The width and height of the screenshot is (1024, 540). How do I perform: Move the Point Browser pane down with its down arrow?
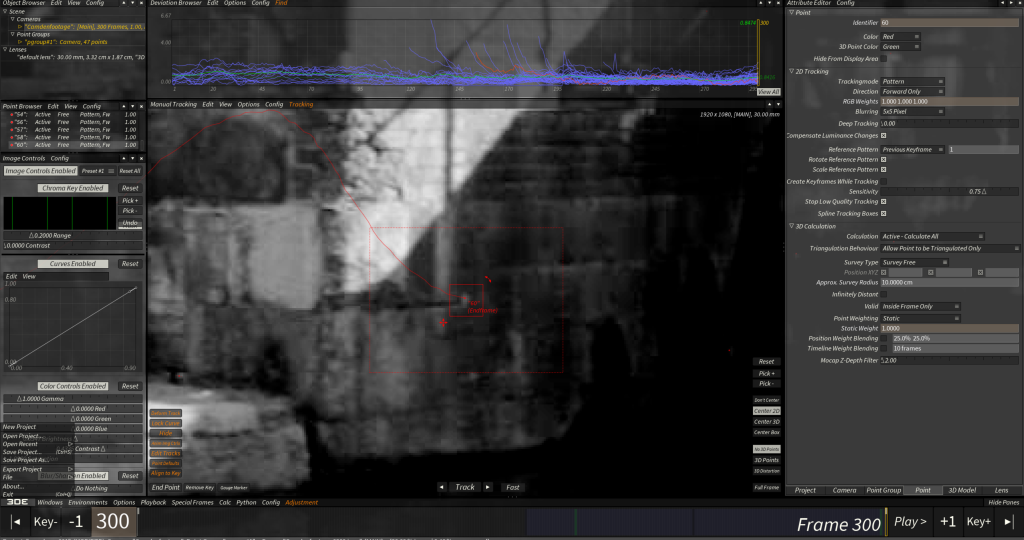[133, 106]
